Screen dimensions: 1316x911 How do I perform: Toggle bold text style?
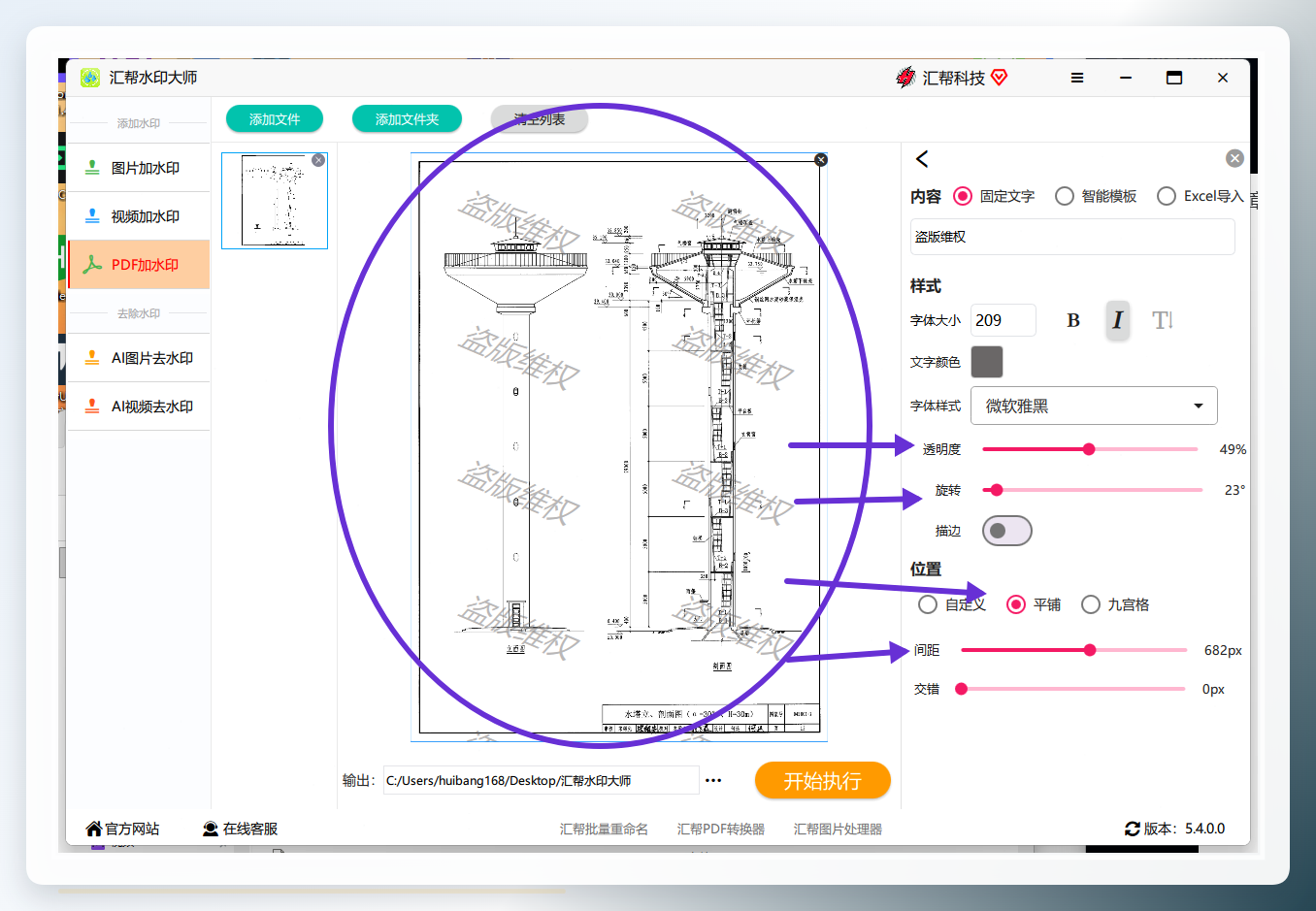1073,320
